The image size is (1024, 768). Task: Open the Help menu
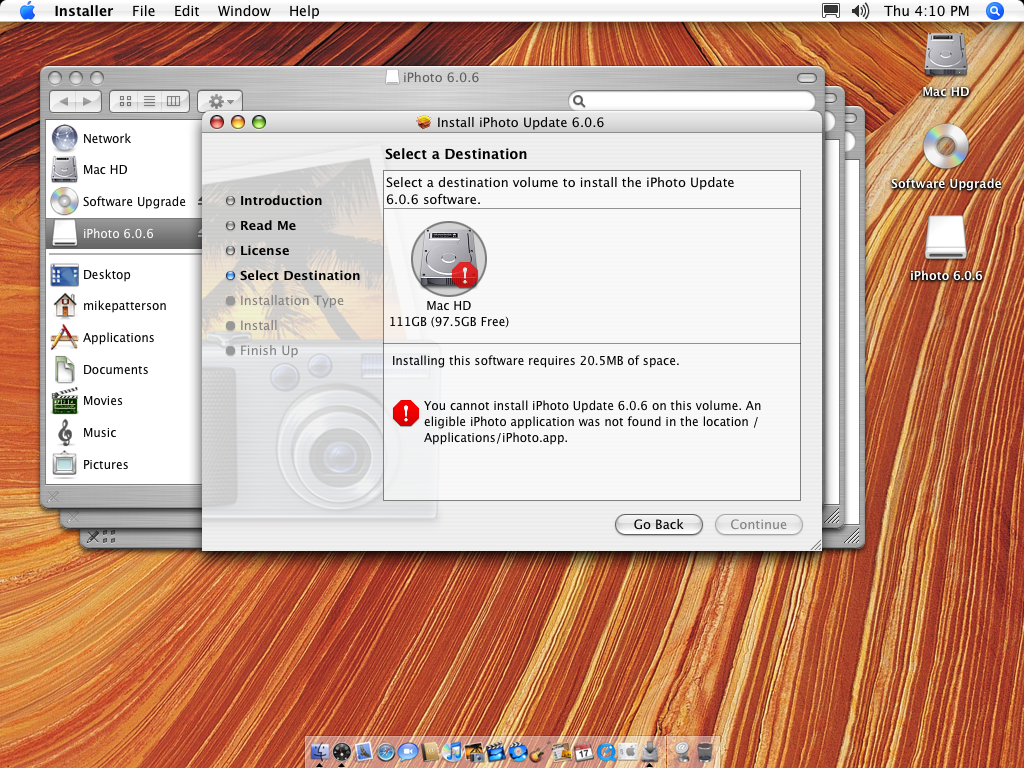[304, 11]
